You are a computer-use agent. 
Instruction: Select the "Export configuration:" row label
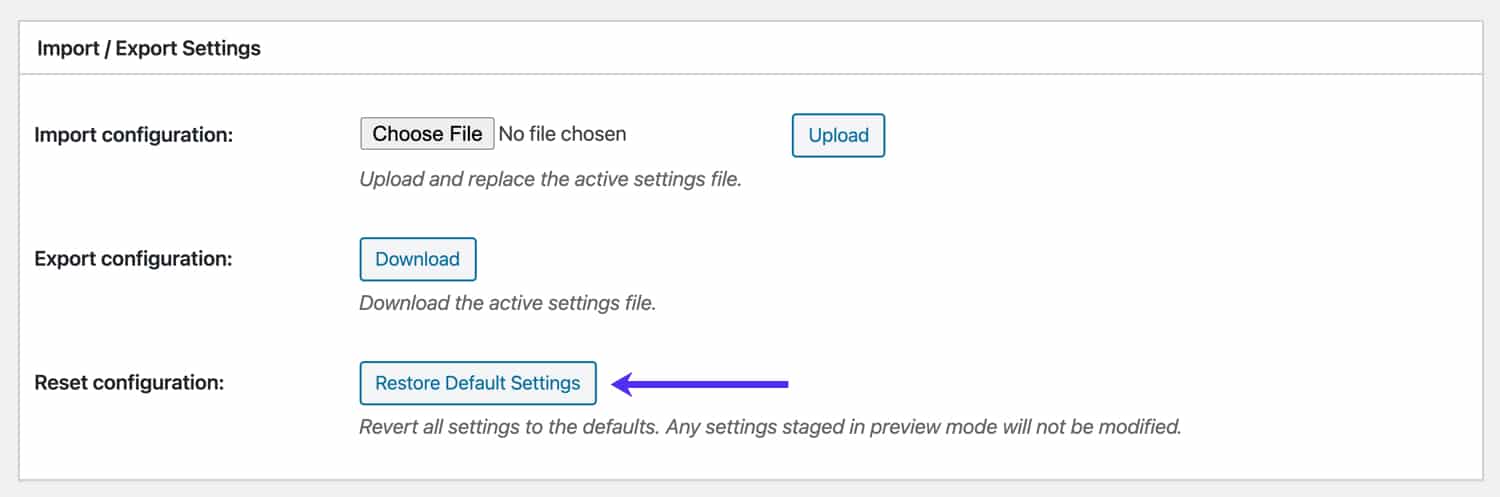click(x=133, y=259)
